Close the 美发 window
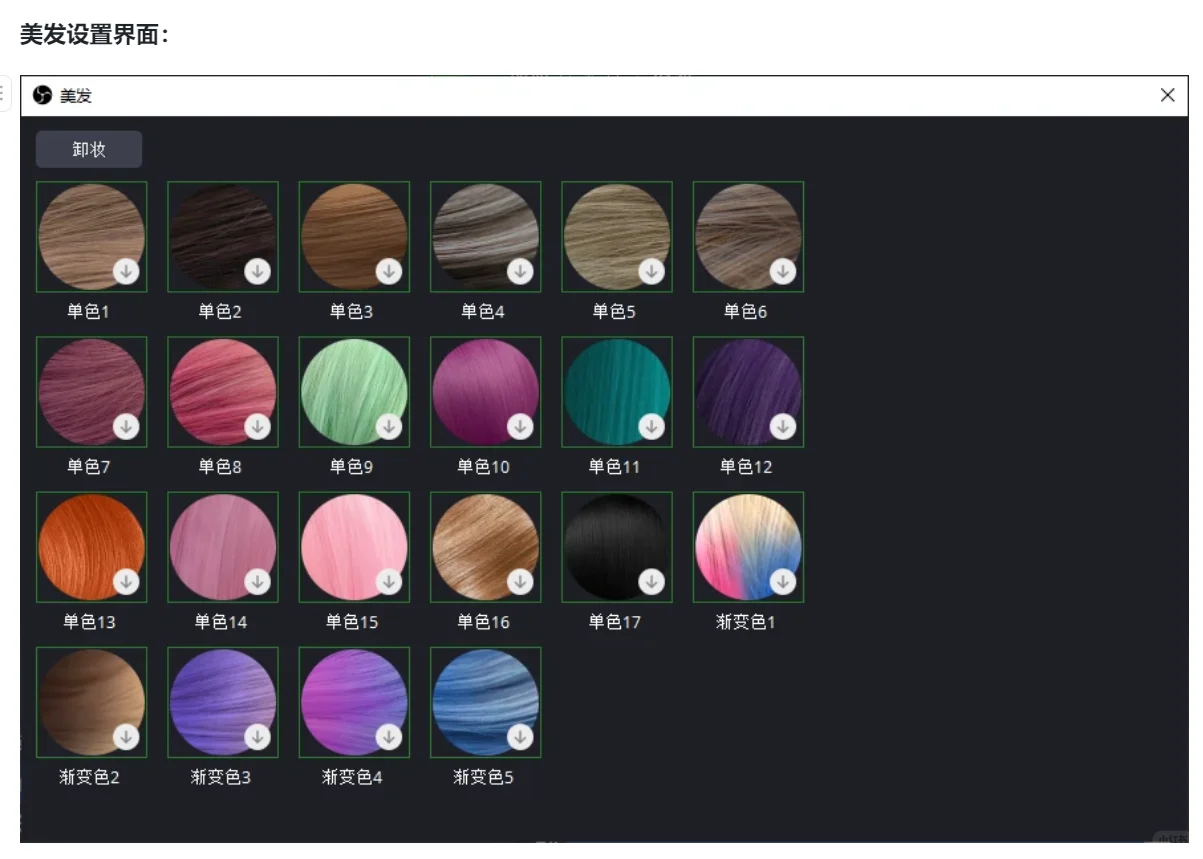The height and width of the screenshot is (859, 1203). tap(1167, 95)
